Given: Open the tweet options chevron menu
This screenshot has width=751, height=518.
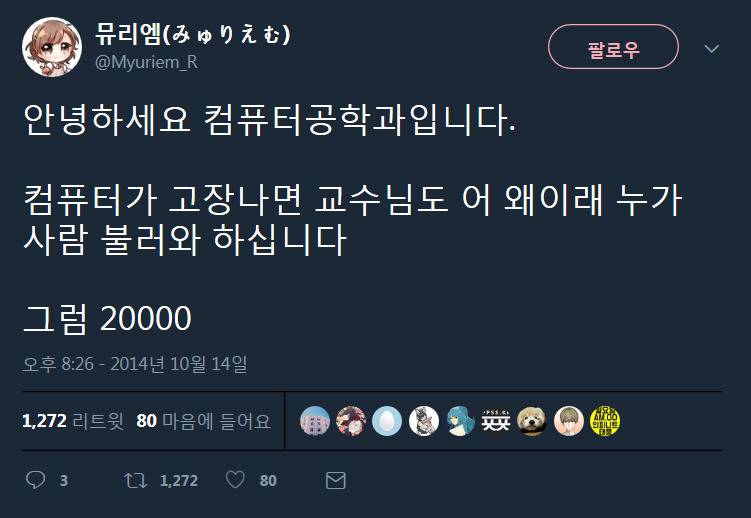Looking at the screenshot, I should point(712,48).
